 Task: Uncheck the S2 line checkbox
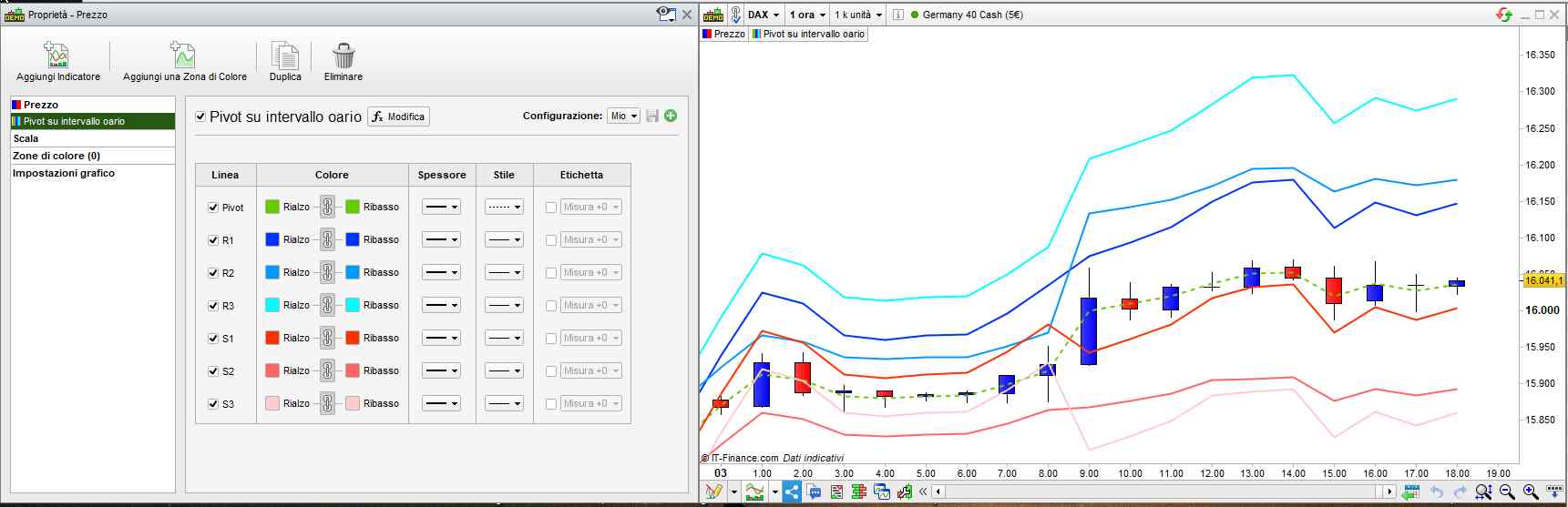tap(213, 371)
